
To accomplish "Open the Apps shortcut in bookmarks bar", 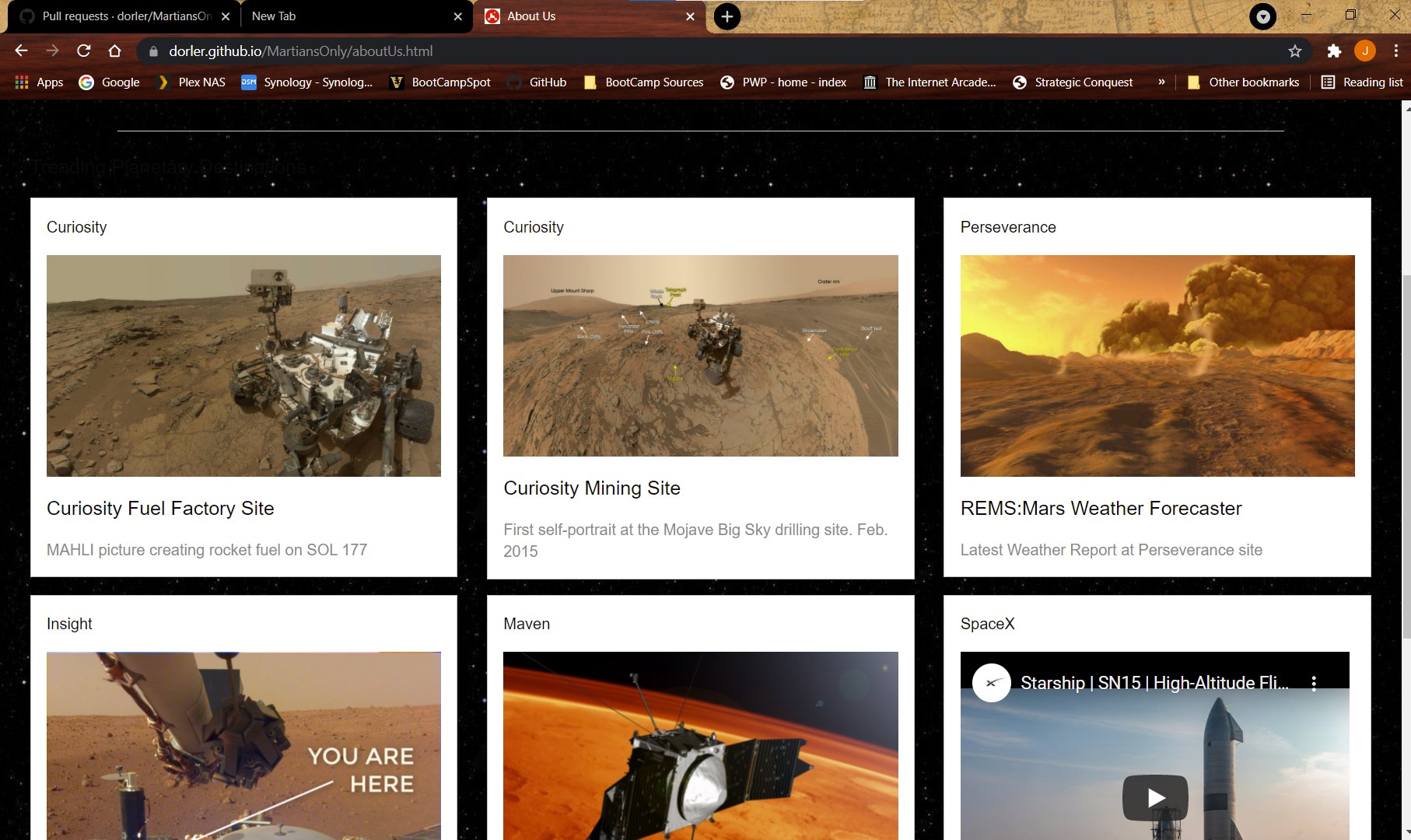I will coord(39,82).
